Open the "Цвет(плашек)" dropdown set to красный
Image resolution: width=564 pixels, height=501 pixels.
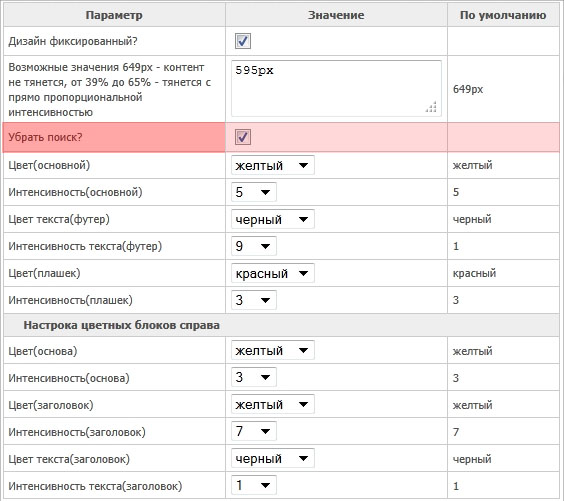273,273
